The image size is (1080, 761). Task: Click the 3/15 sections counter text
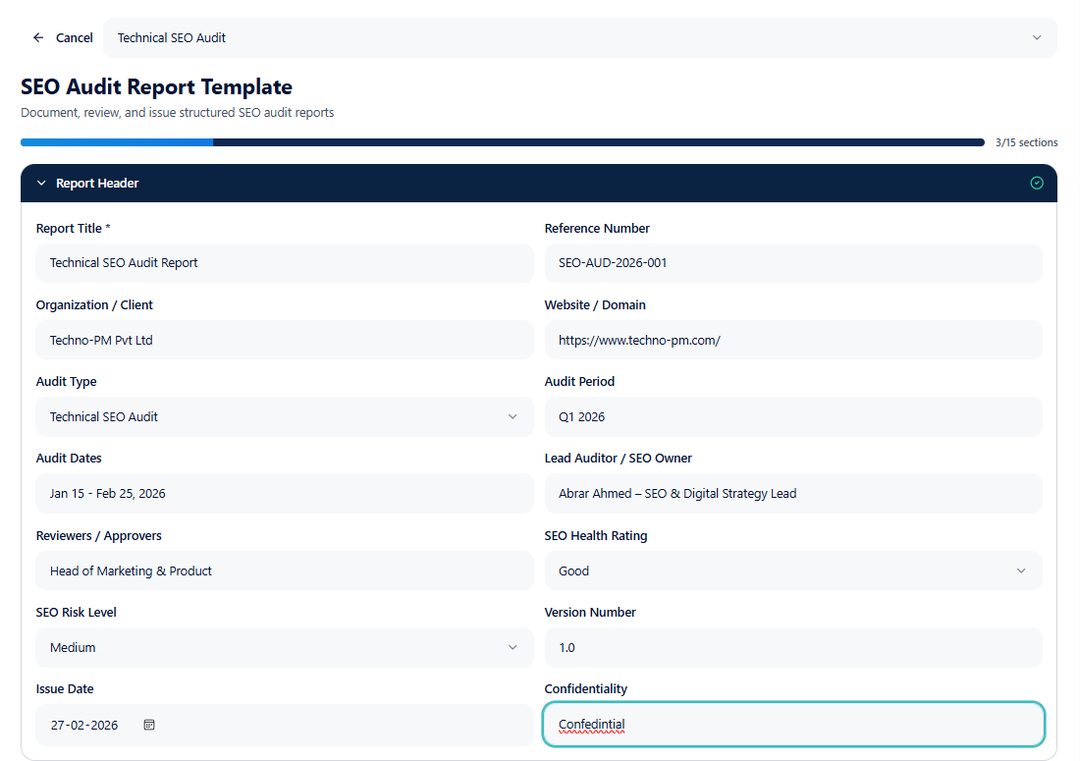point(1026,143)
